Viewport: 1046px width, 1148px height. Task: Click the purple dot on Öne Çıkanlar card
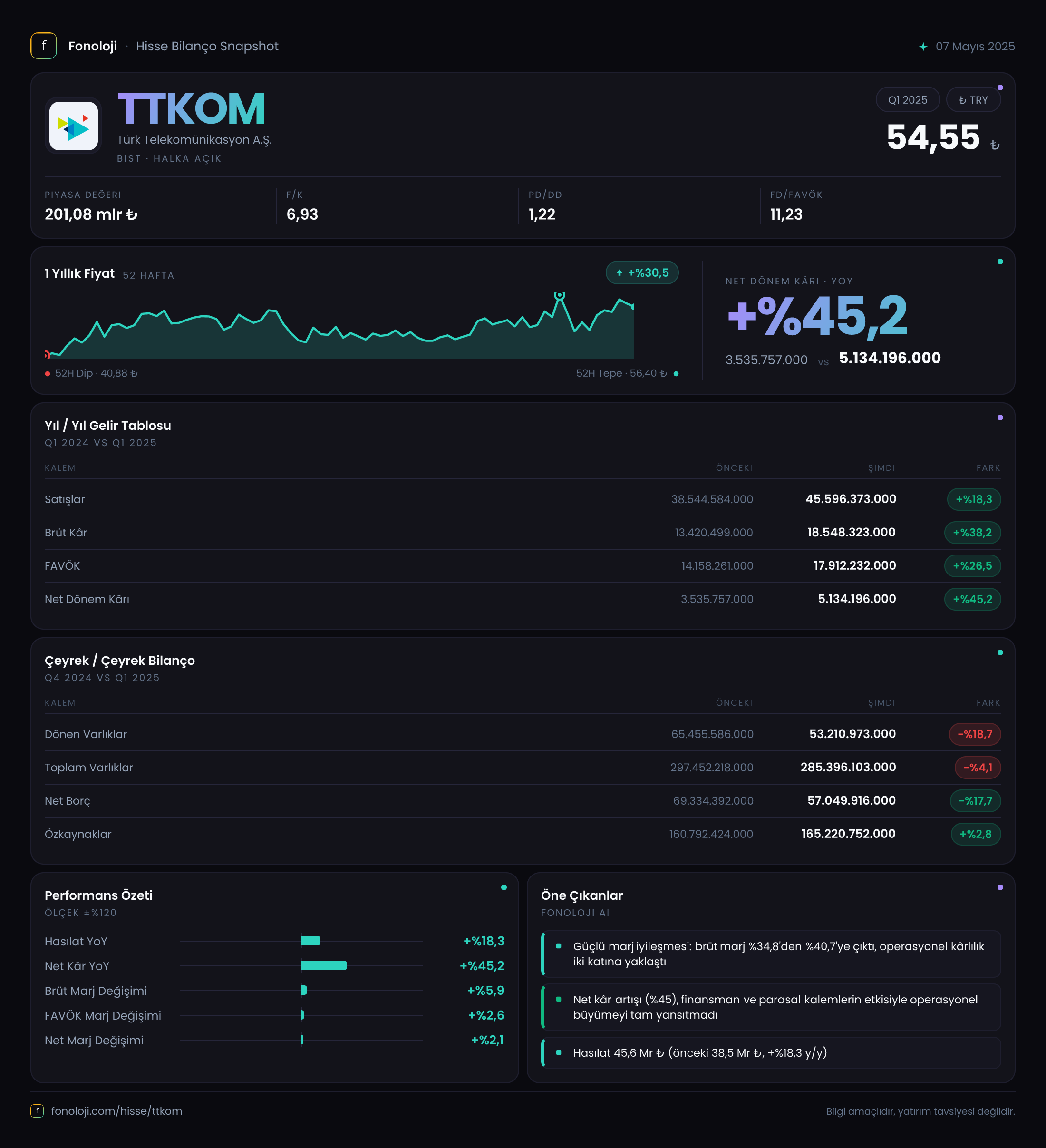coord(1000,887)
